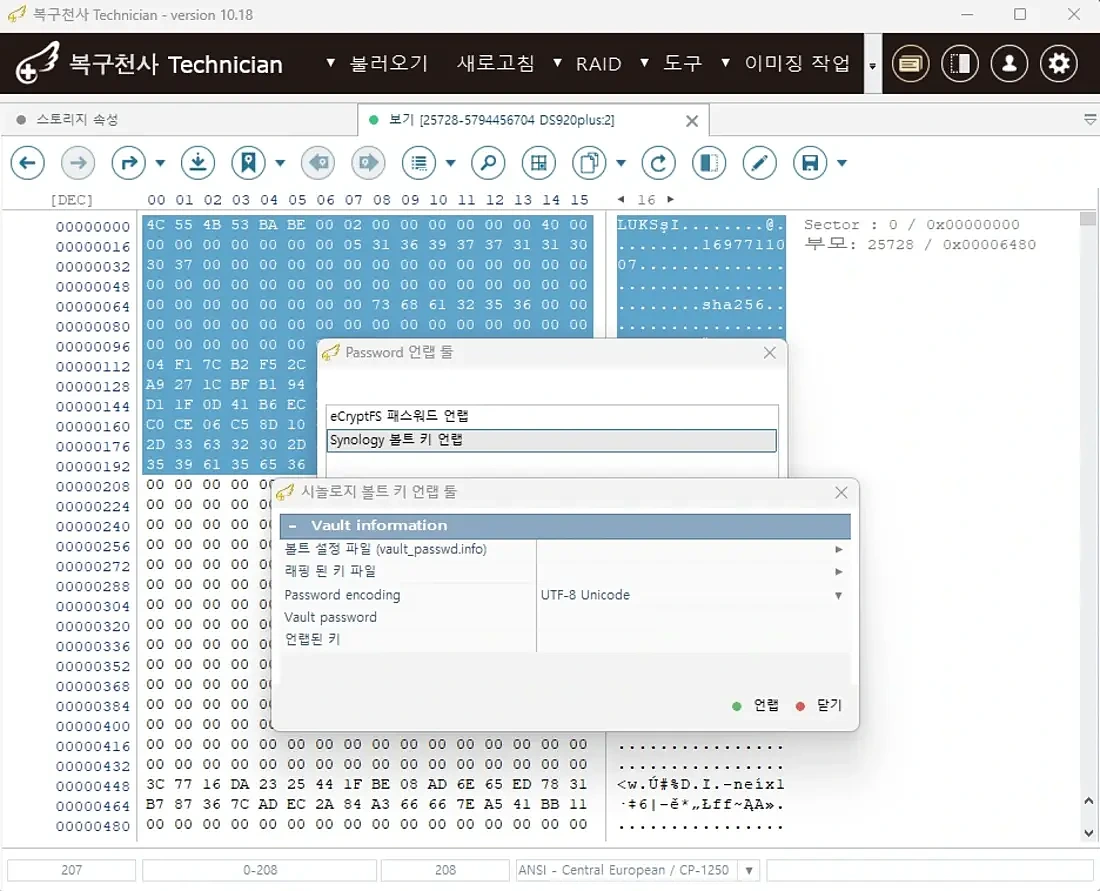Close the Password 언랩 툴 dialog
Screen dimensions: 1100x891
[x=770, y=352]
